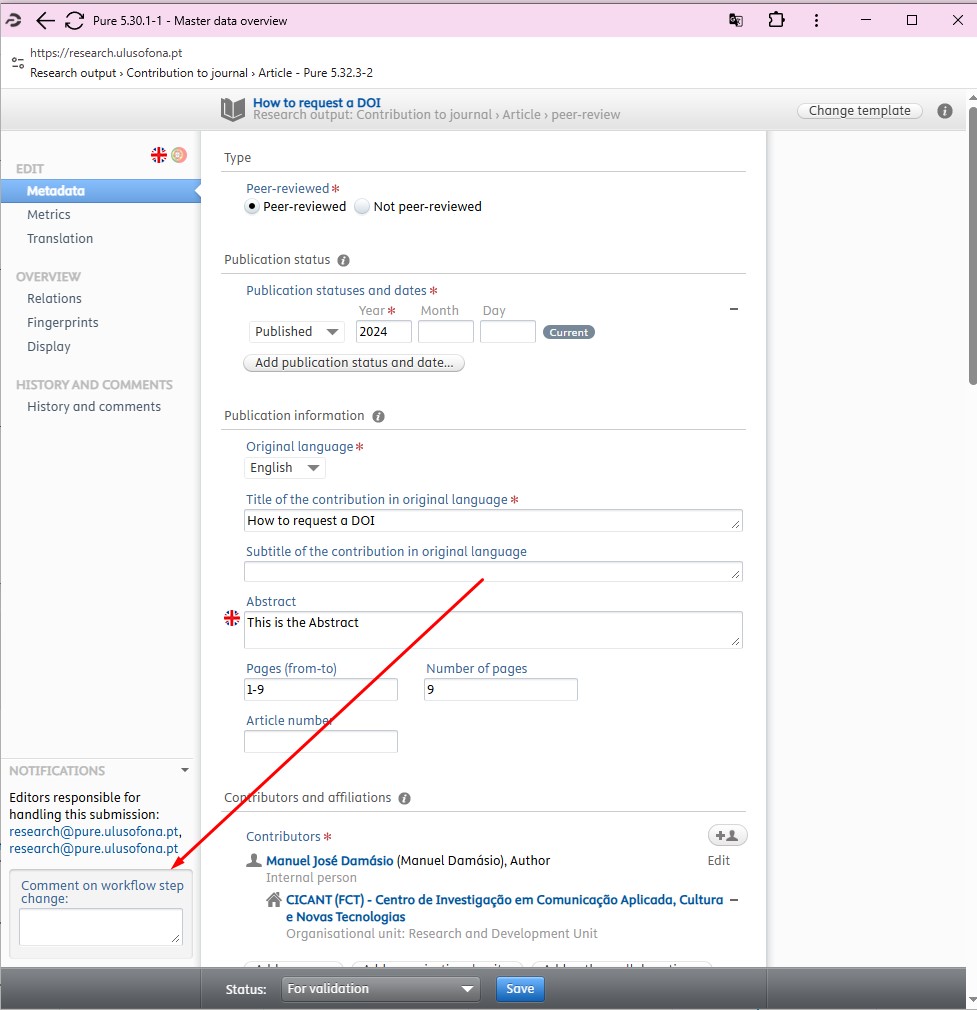The height and width of the screenshot is (1010, 977).
Task: Click the add person contributor icon
Action: [727, 835]
